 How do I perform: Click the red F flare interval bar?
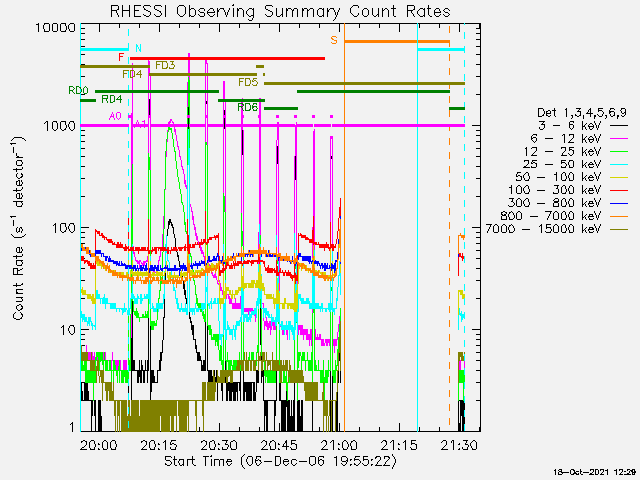(227, 59)
